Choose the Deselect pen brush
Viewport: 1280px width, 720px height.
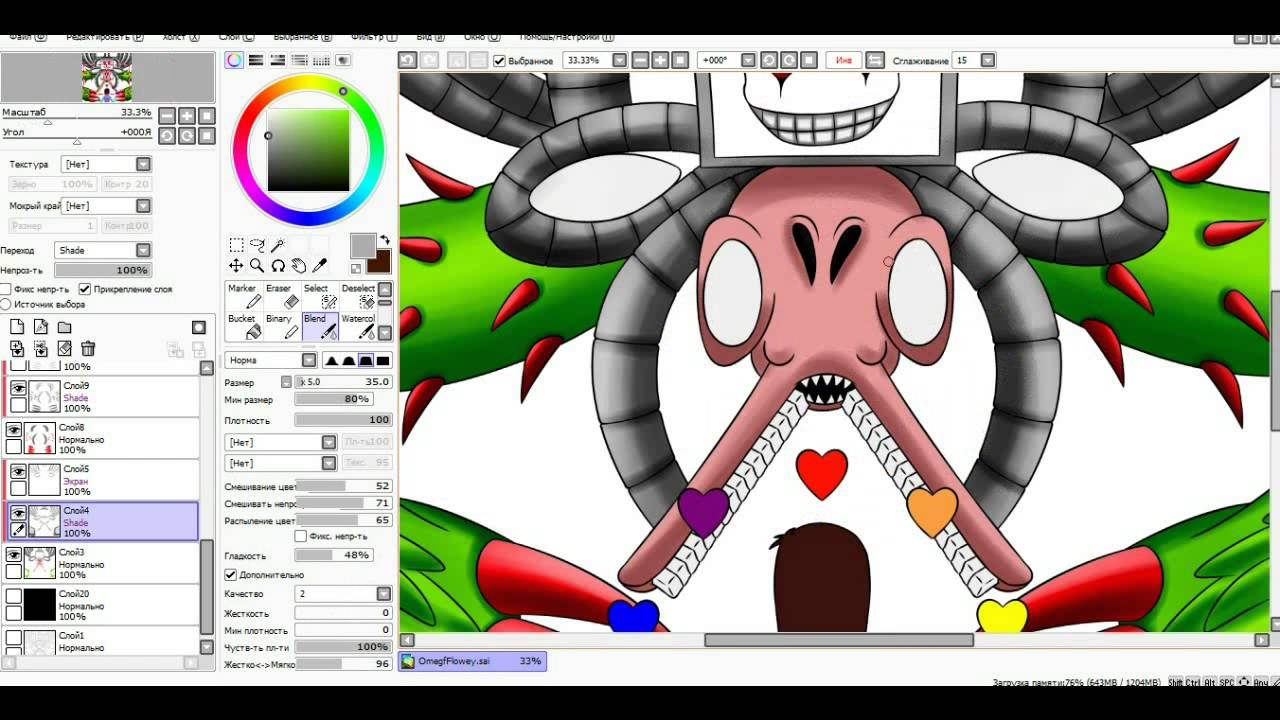tap(357, 296)
